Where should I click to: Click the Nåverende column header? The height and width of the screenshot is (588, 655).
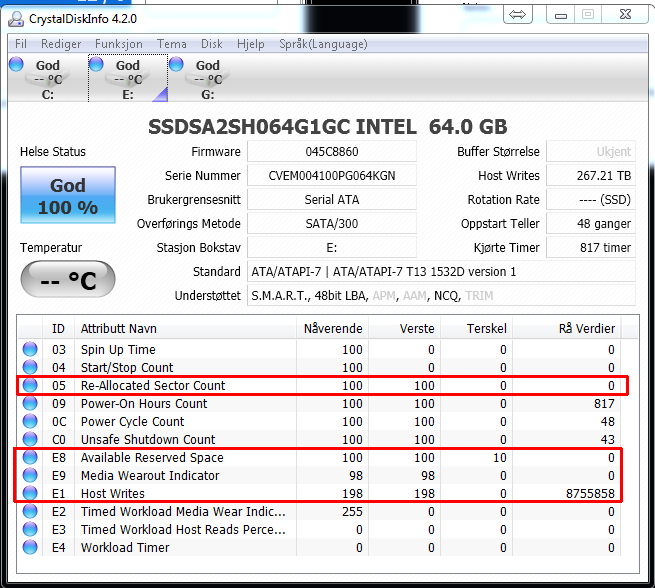[333, 328]
